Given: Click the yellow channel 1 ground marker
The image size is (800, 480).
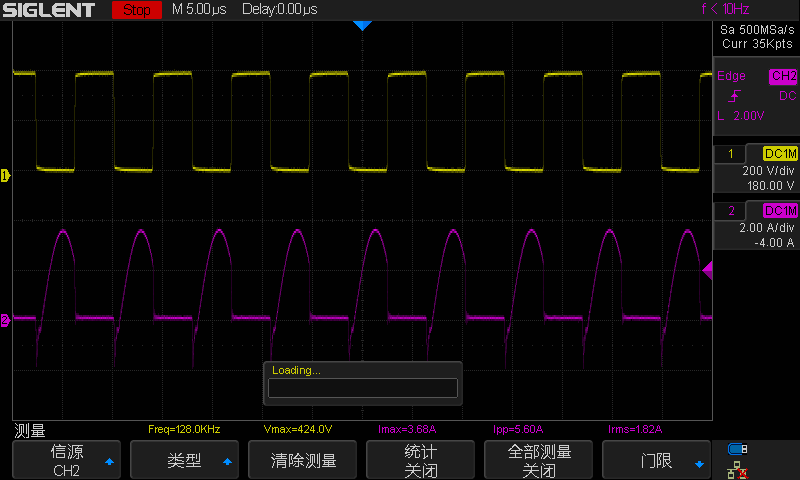Looking at the screenshot, I should pos(5,175).
